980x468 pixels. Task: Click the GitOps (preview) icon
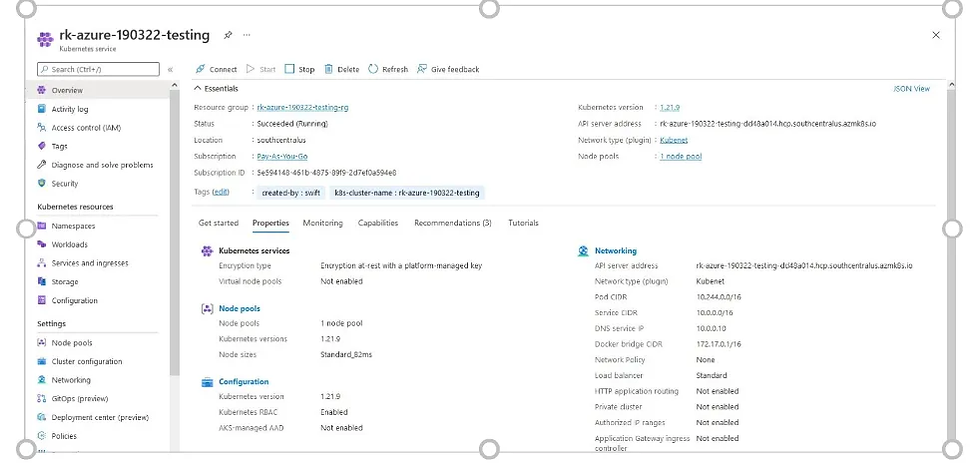42,399
